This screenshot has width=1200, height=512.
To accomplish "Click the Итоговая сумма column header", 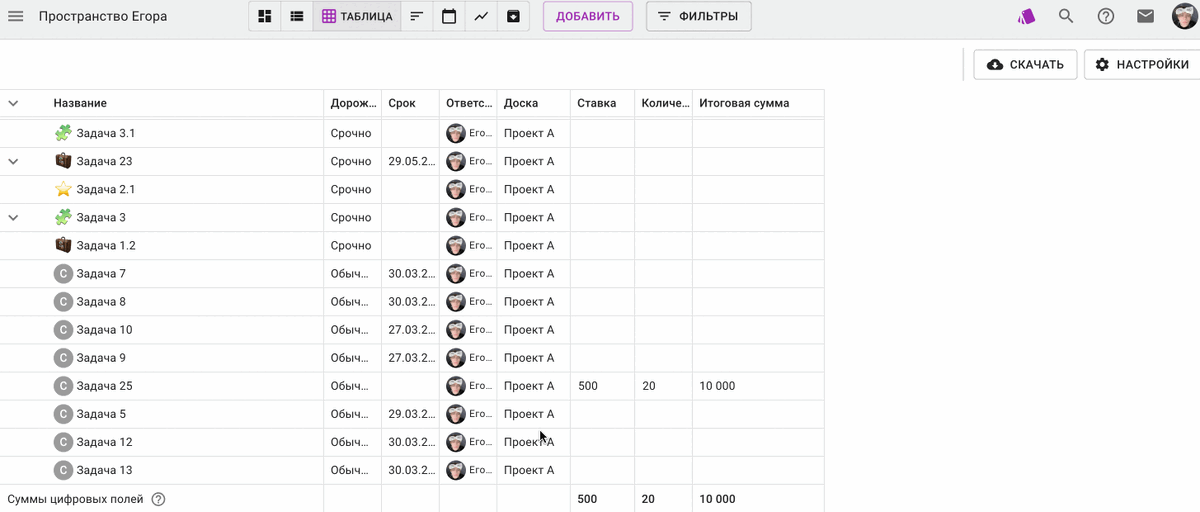I will pos(758,103).
